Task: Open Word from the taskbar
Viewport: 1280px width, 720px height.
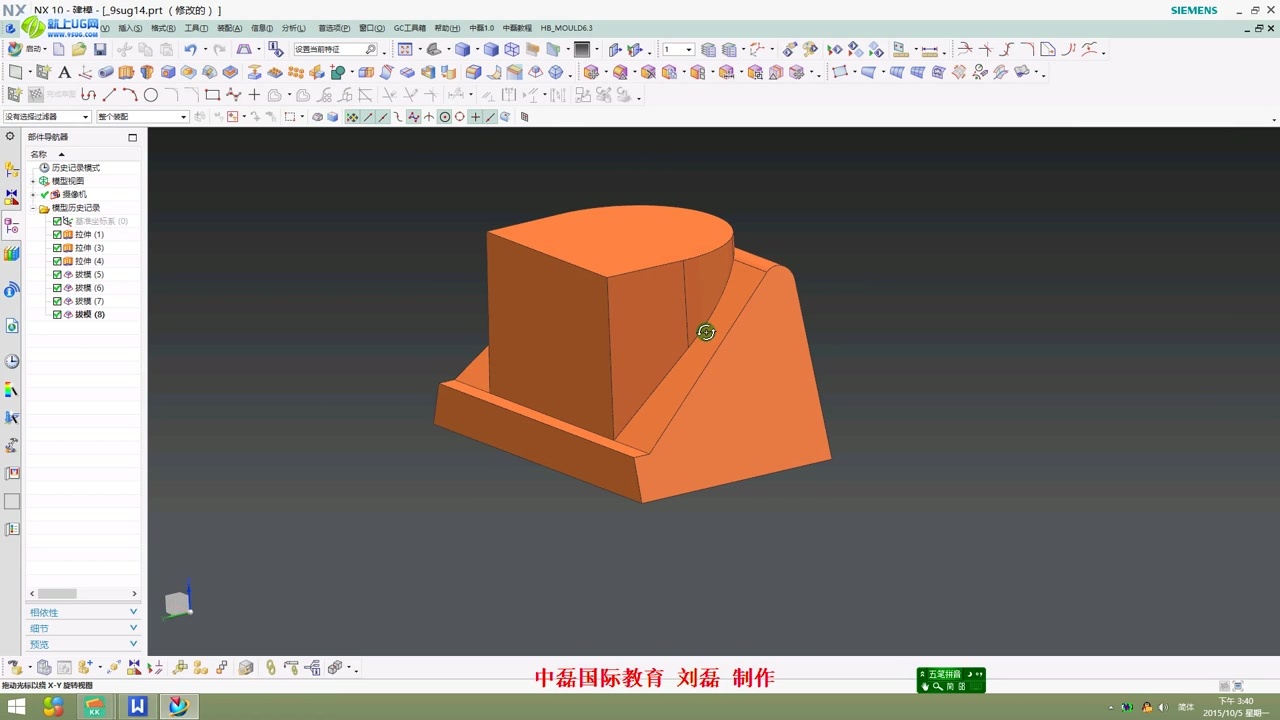Action: click(137, 707)
